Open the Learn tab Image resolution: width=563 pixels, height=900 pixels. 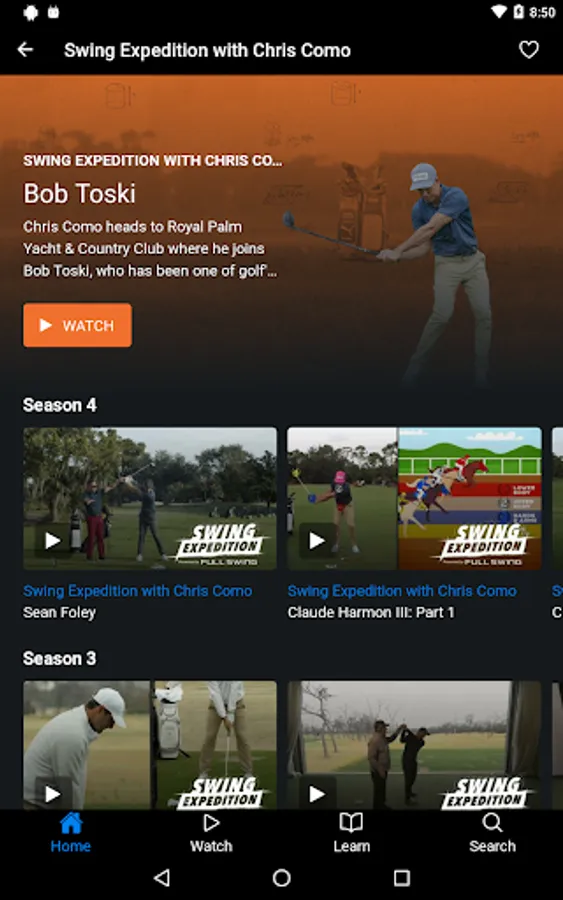pyautogui.click(x=351, y=833)
